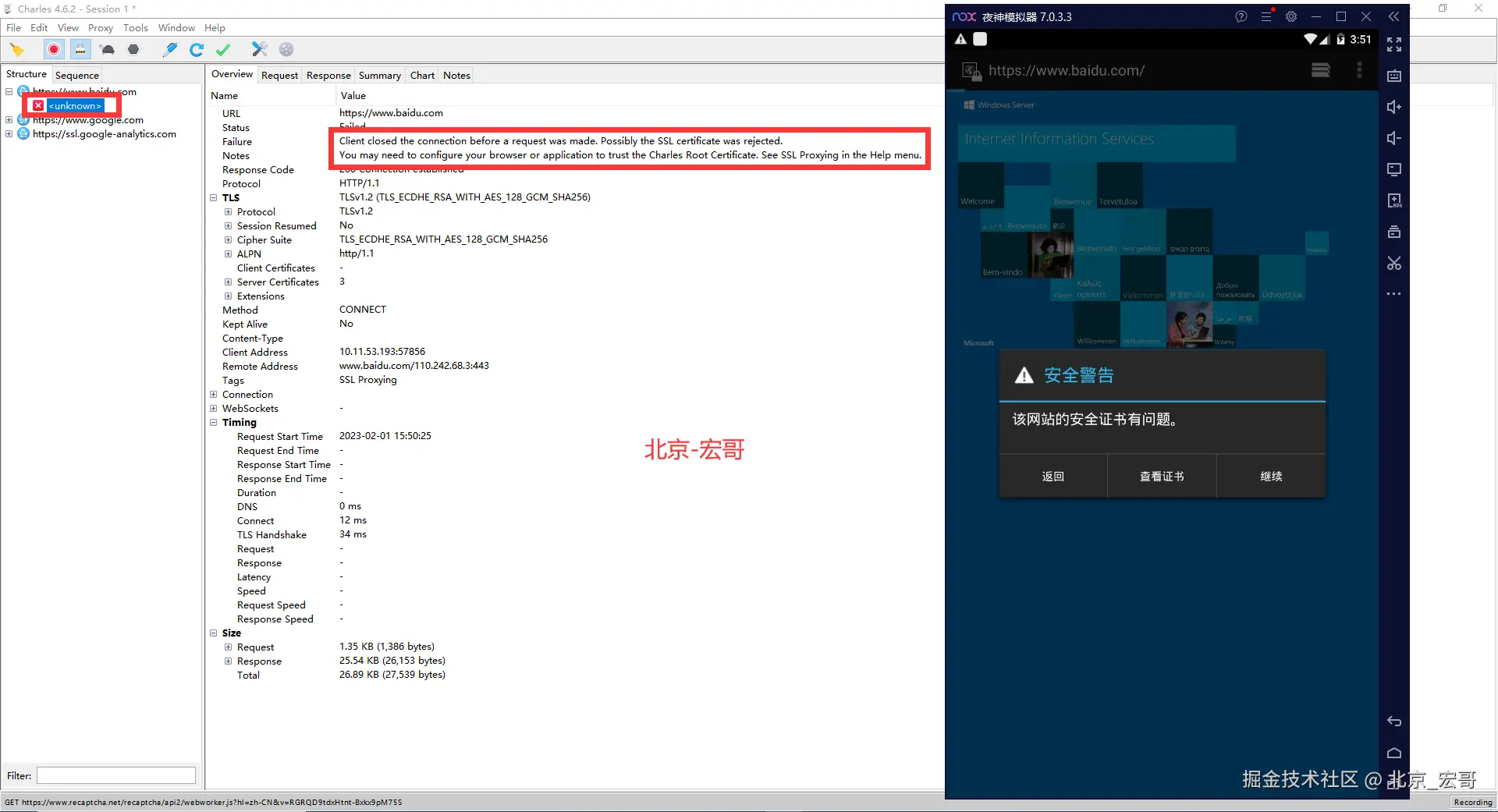
Task: Take a screenshot with Nox scissors icon
Action: 1394,263
